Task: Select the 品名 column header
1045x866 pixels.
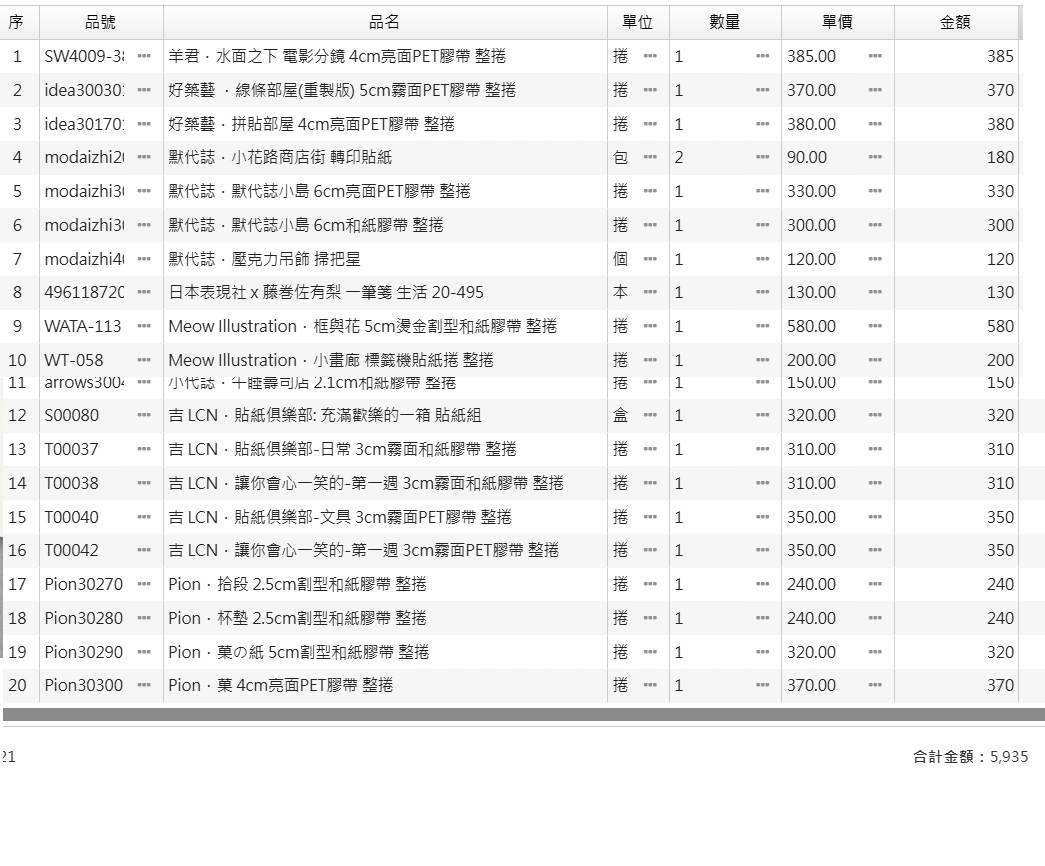Action: [385, 21]
